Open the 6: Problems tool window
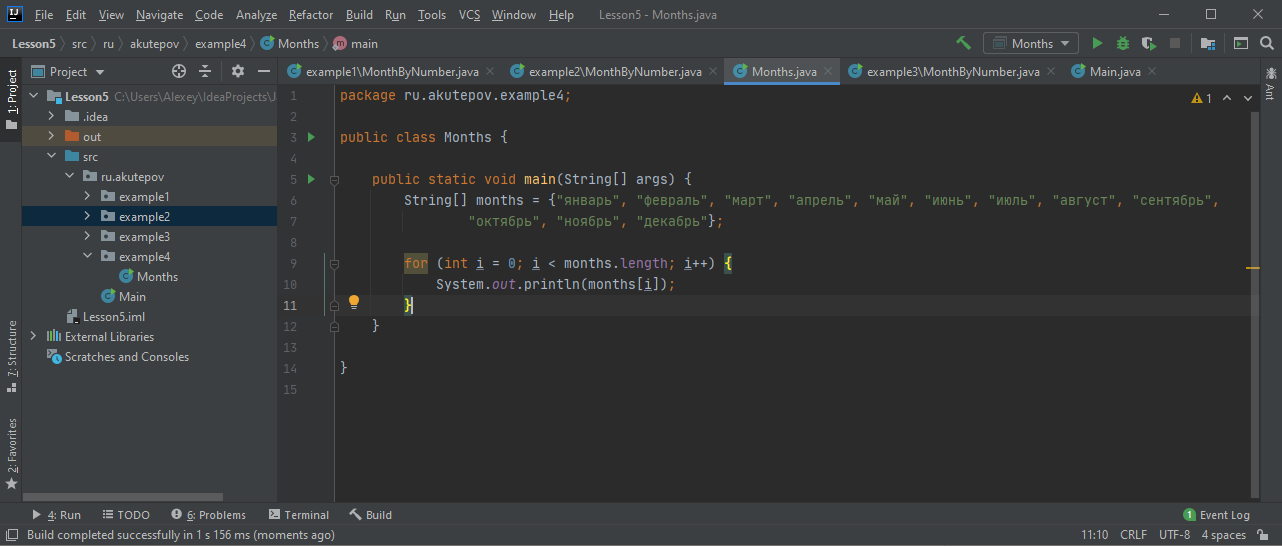The width and height of the screenshot is (1282, 546). (208, 515)
